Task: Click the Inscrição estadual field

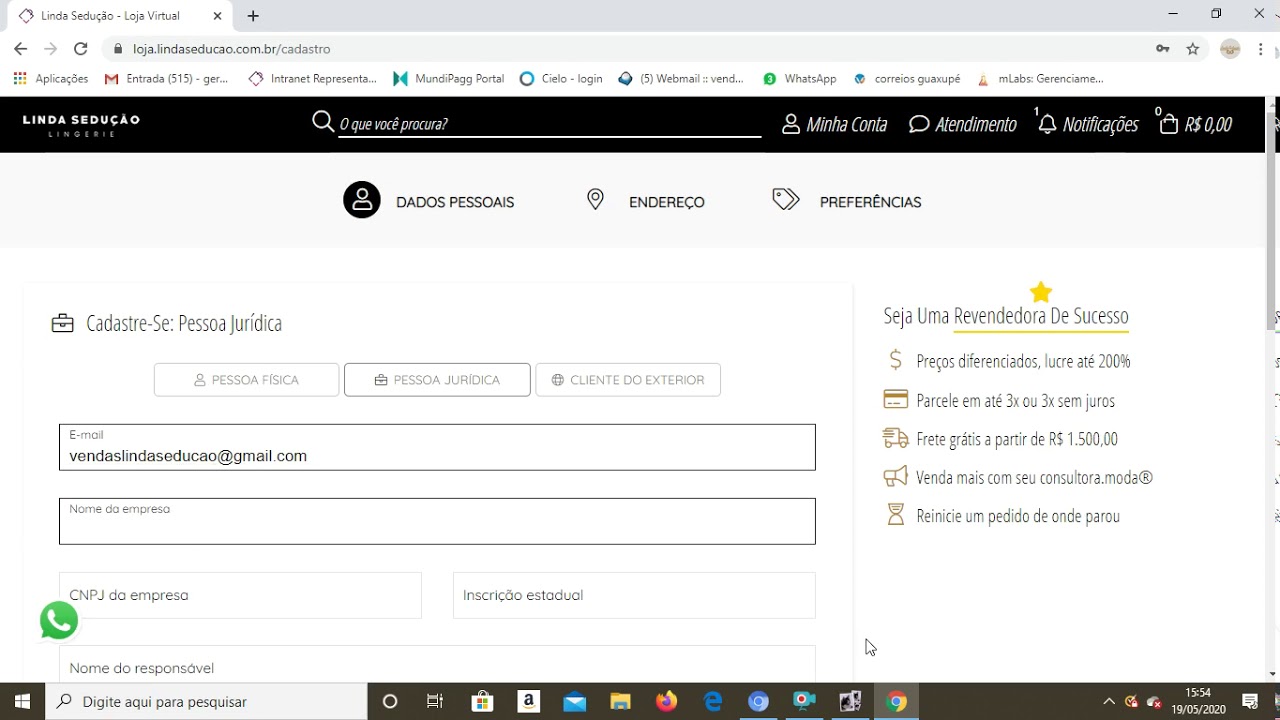Action: 634,595
